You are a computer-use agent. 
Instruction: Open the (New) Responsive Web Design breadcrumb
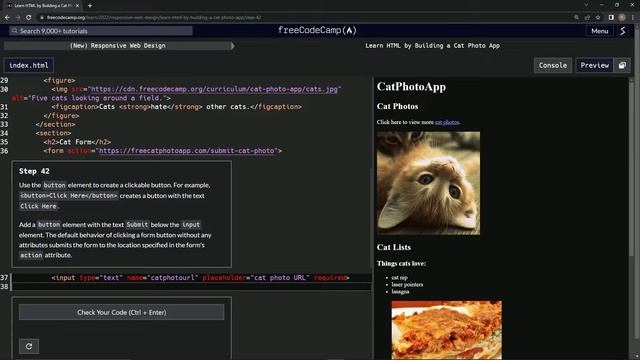pyautogui.click(x=118, y=46)
